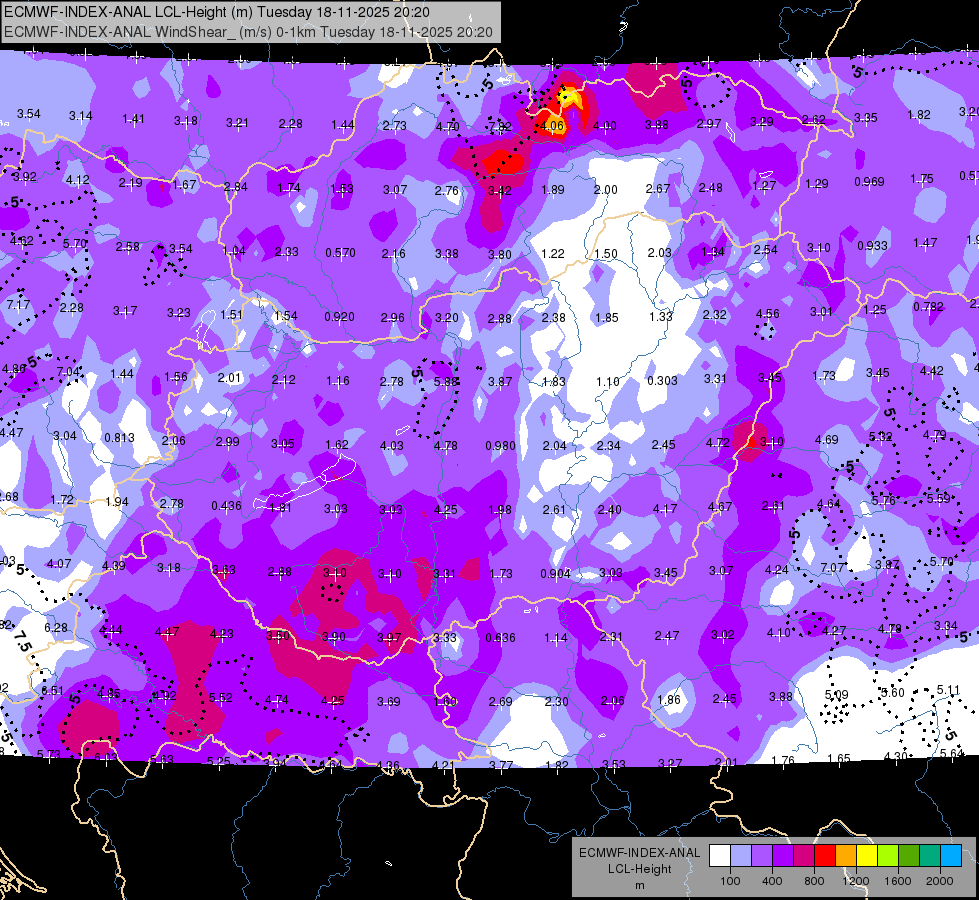Click the wind shear value 0.920
This screenshot has height=900, width=979.
(339, 317)
